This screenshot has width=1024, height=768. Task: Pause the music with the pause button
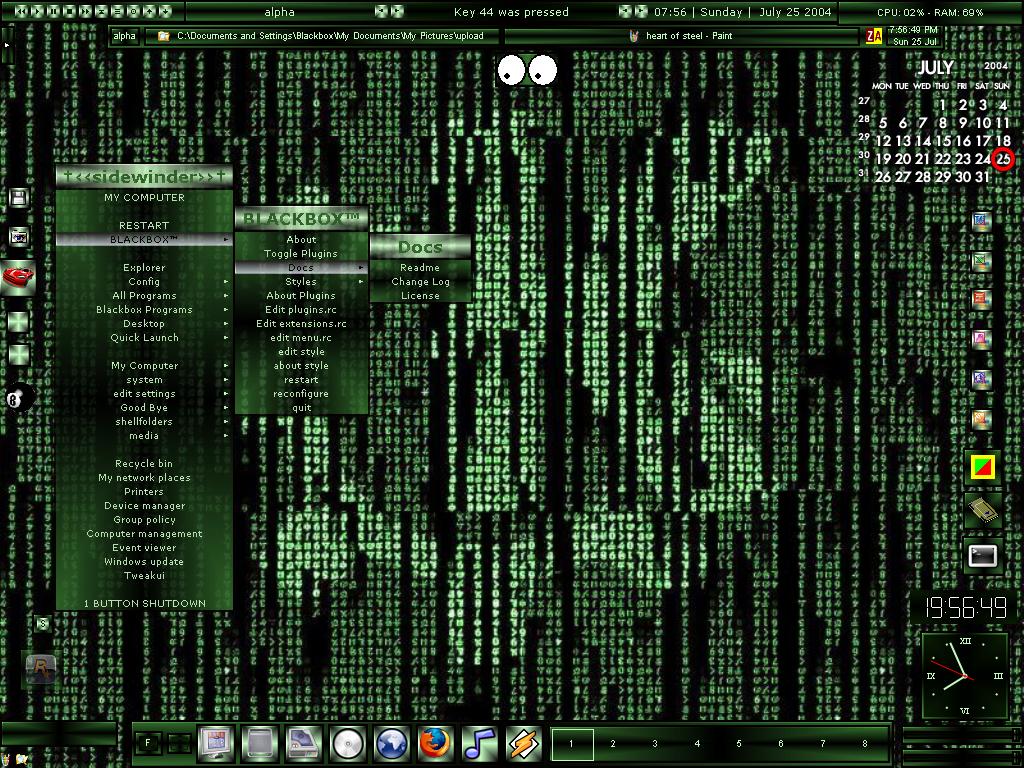pyautogui.click(x=54, y=11)
